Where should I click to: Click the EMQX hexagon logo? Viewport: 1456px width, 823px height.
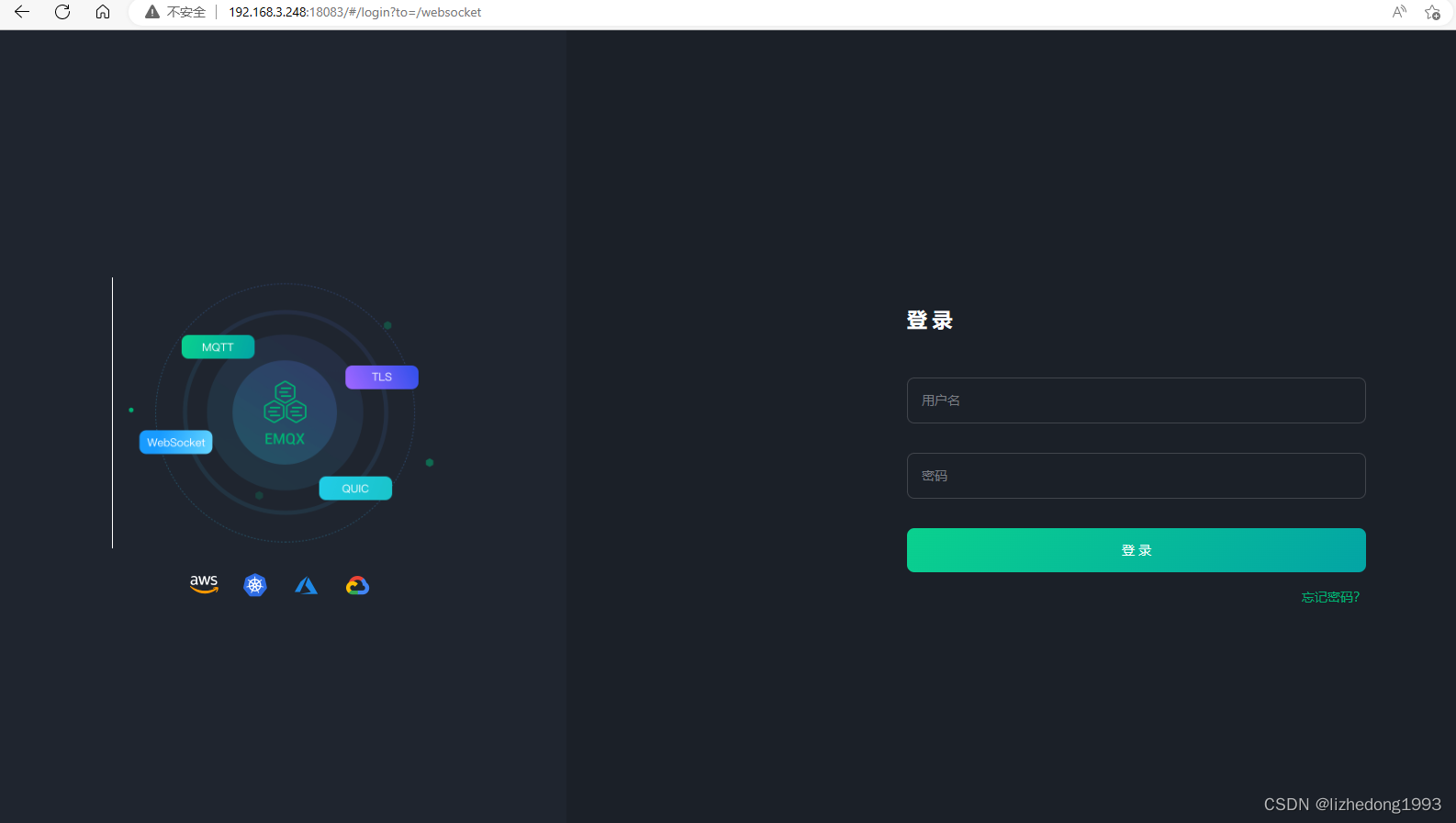click(x=285, y=403)
